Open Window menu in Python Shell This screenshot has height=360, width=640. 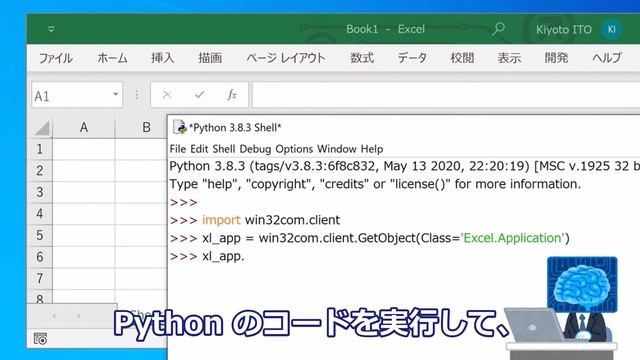[337, 149]
